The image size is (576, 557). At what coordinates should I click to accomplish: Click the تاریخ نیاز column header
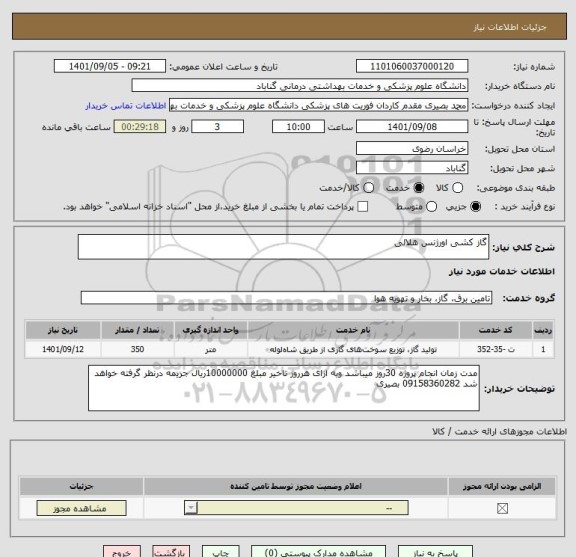[63, 330]
